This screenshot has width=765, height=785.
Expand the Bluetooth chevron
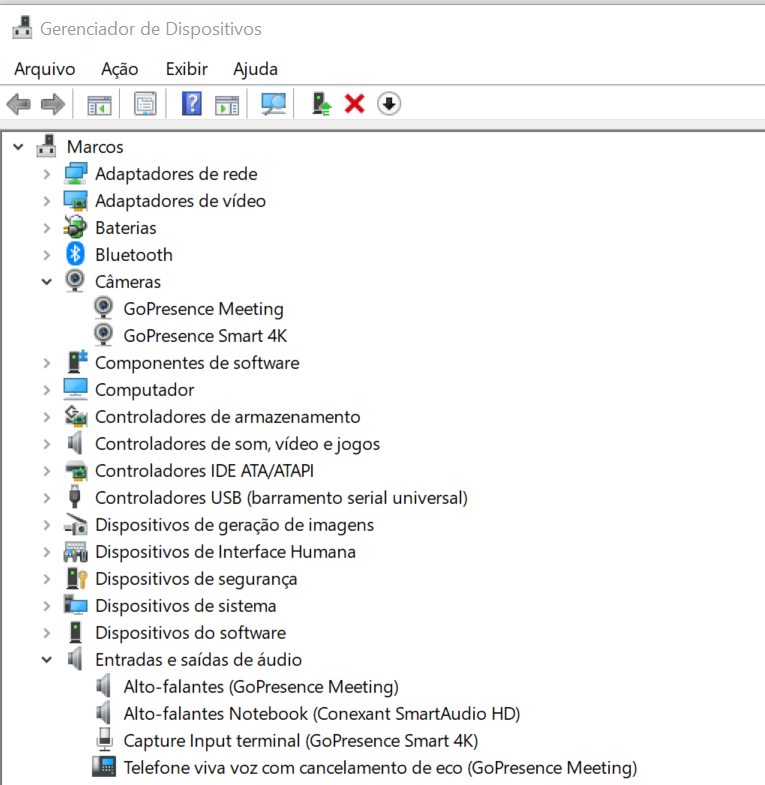point(47,255)
